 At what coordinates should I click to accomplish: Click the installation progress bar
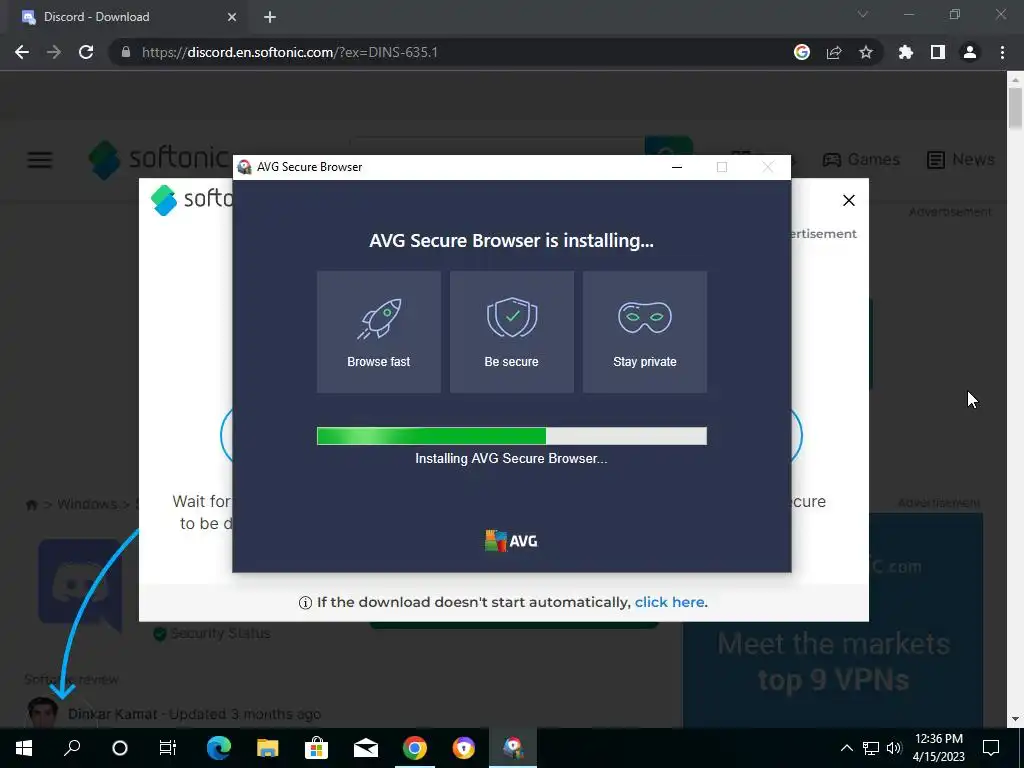pyautogui.click(x=511, y=436)
